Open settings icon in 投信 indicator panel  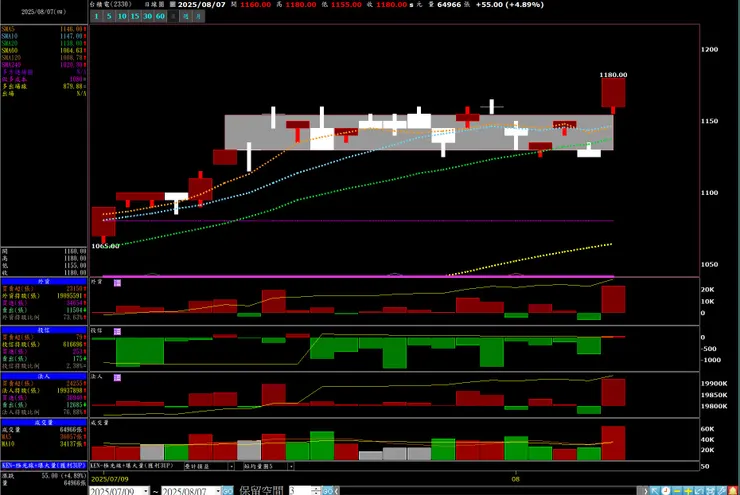tap(117, 331)
